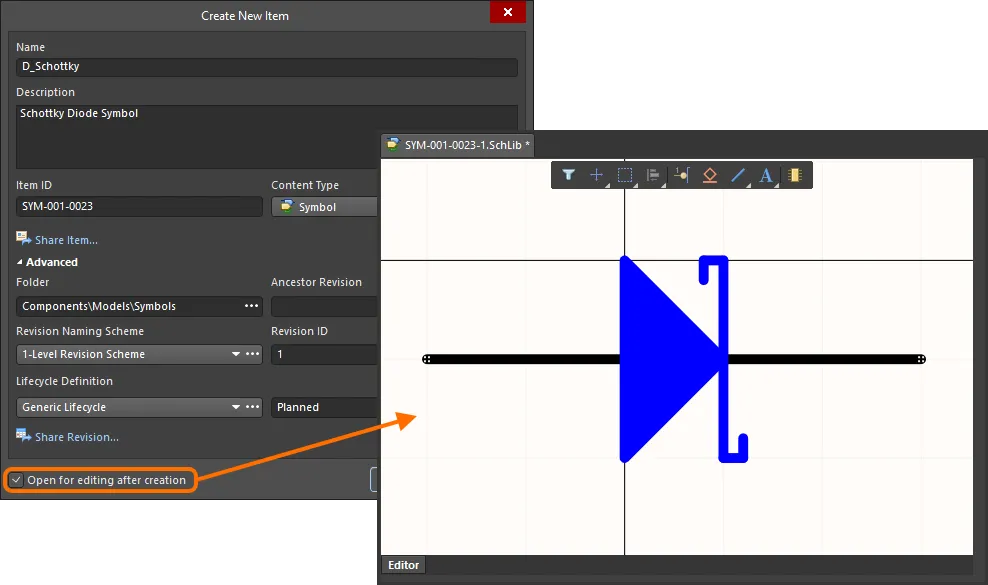Activate the Place Line tool
The height and width of the screenshot is (585, 988).
737,175
